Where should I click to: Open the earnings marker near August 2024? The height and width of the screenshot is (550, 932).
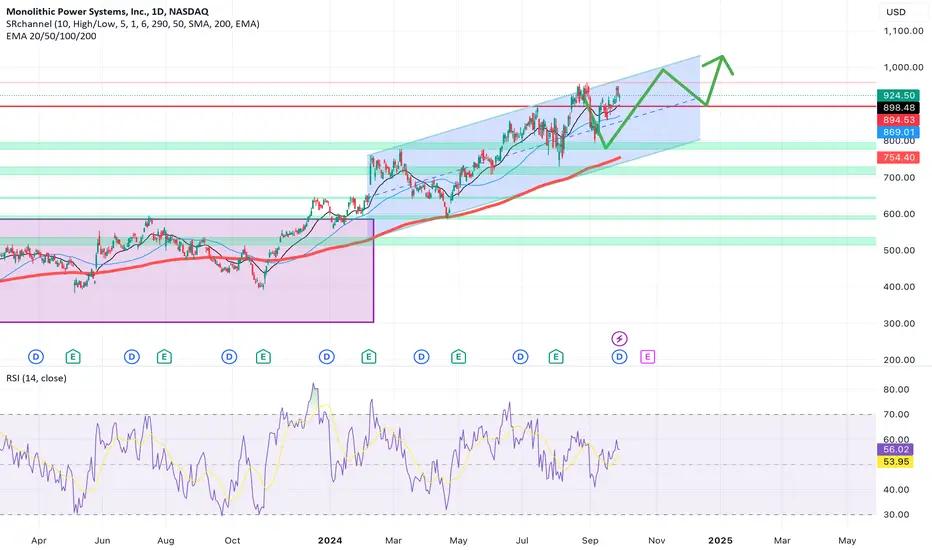coord(556,357)
